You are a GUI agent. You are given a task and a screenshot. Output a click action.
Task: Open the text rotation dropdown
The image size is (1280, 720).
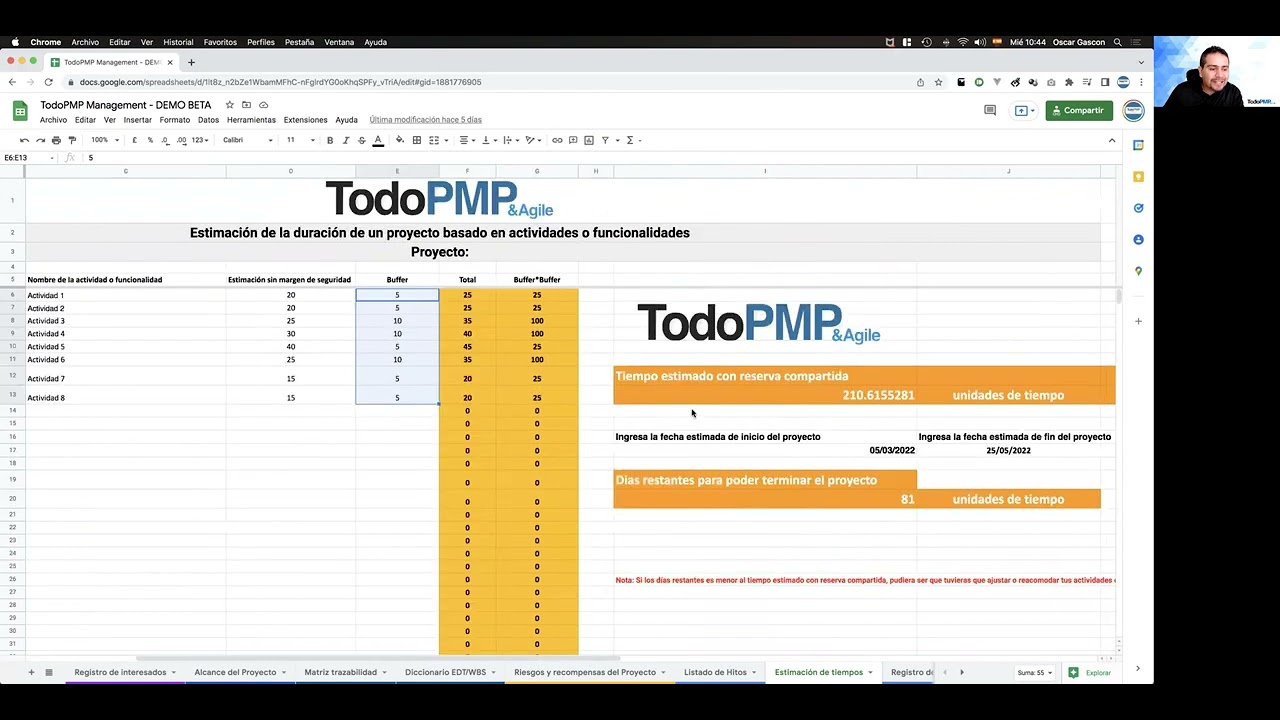pyautogui.click(x=533, y=140)
